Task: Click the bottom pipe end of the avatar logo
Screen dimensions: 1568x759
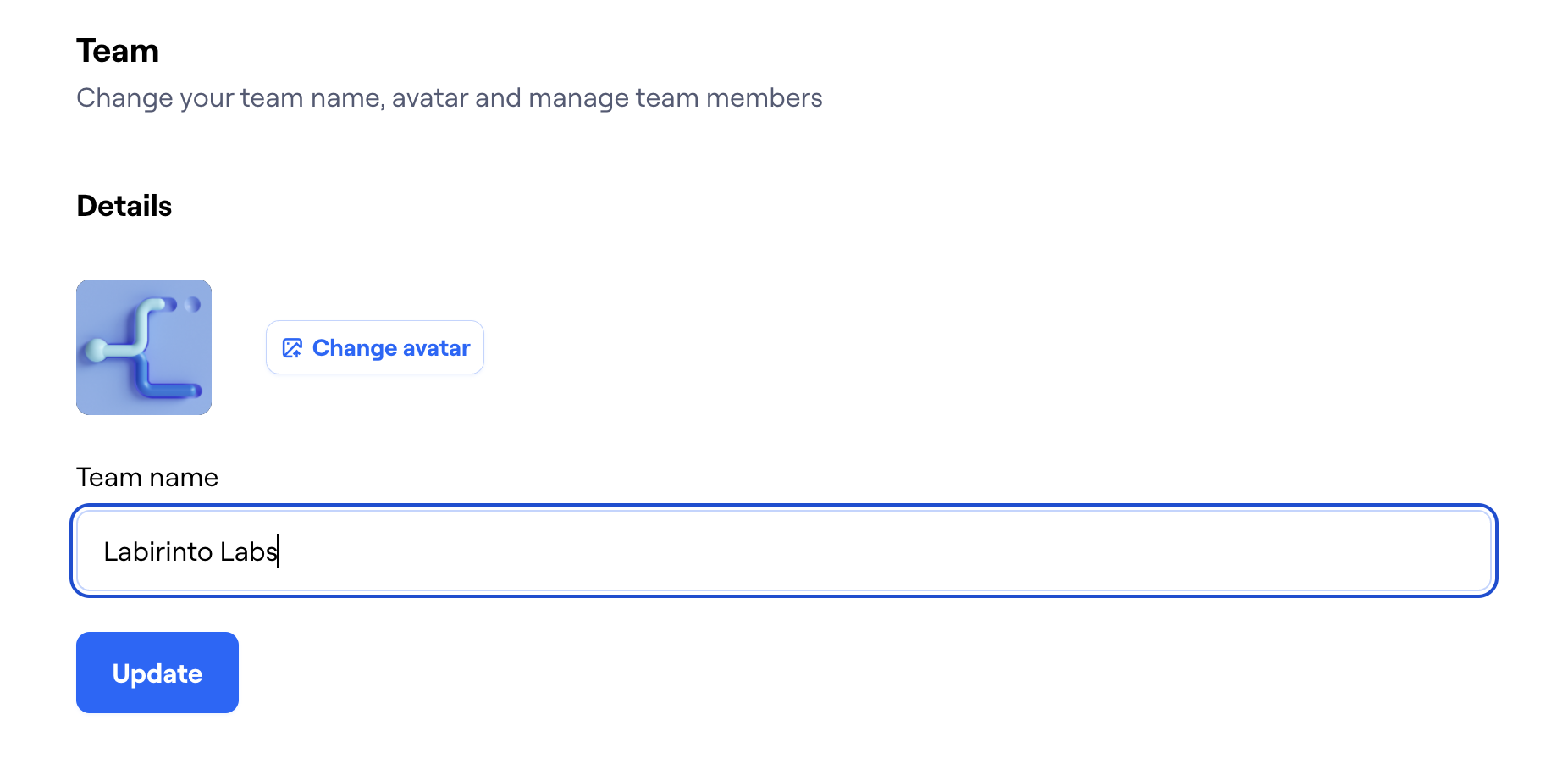Action: click(x=193, y=391)
